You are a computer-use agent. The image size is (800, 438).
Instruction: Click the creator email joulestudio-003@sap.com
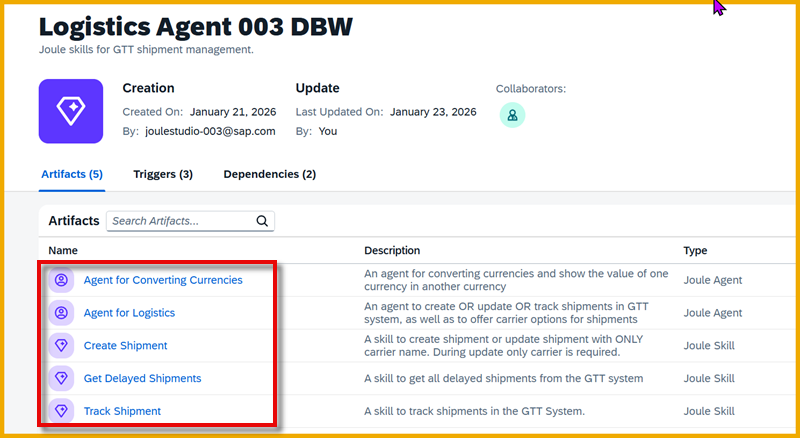click(210, 131)
